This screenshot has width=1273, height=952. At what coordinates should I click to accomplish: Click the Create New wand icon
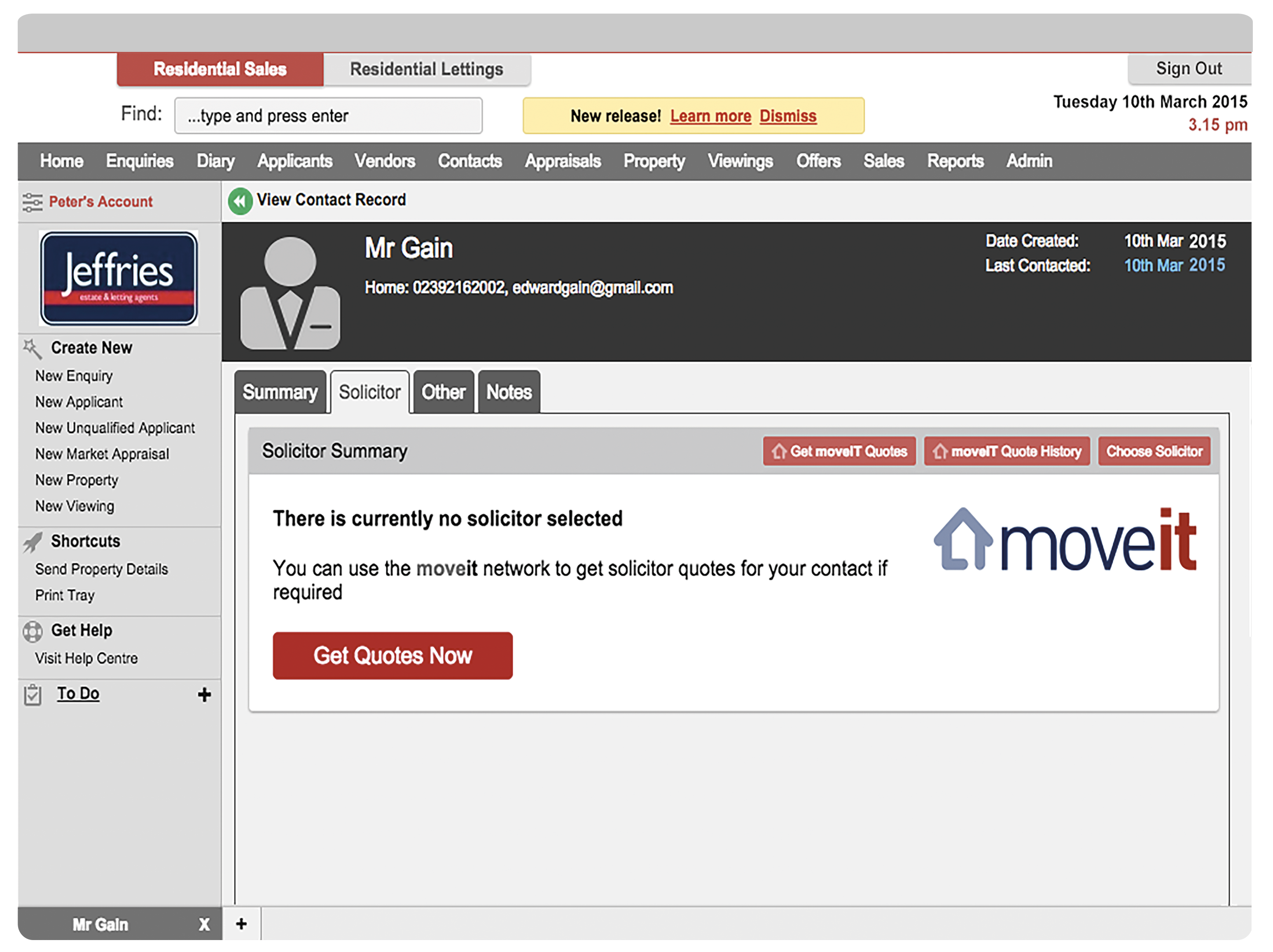[32, 348]
